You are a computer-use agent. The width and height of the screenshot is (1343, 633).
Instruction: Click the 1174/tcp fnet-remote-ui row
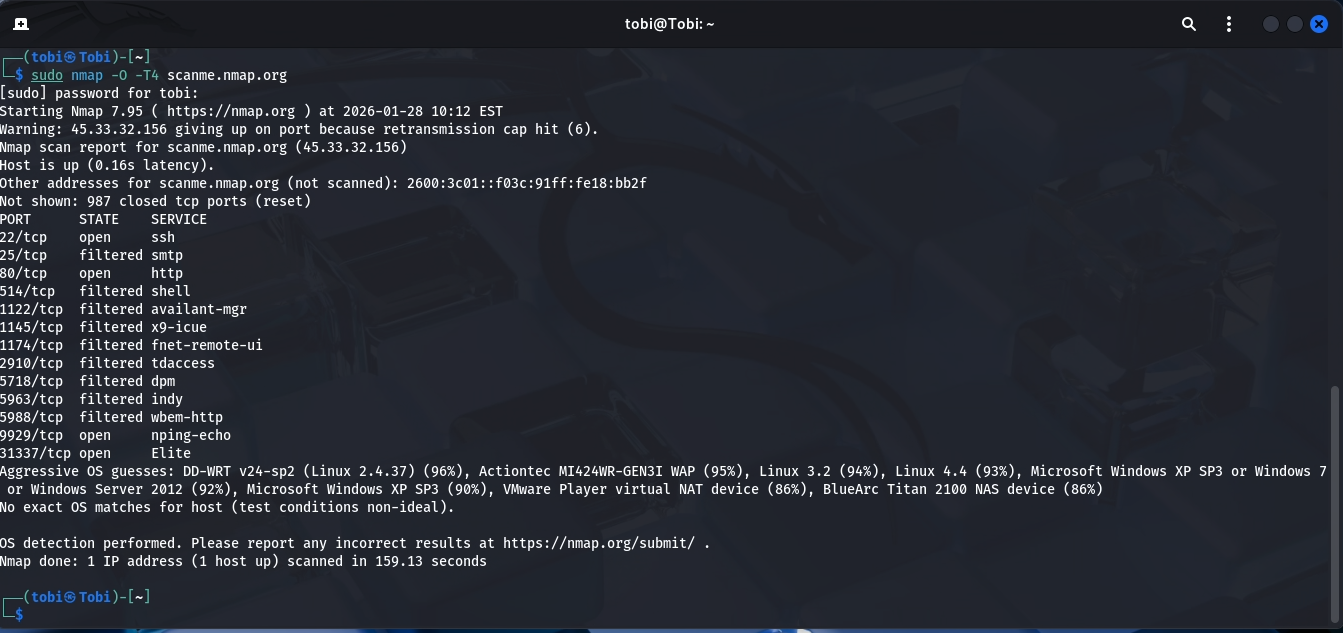point(131,345)
